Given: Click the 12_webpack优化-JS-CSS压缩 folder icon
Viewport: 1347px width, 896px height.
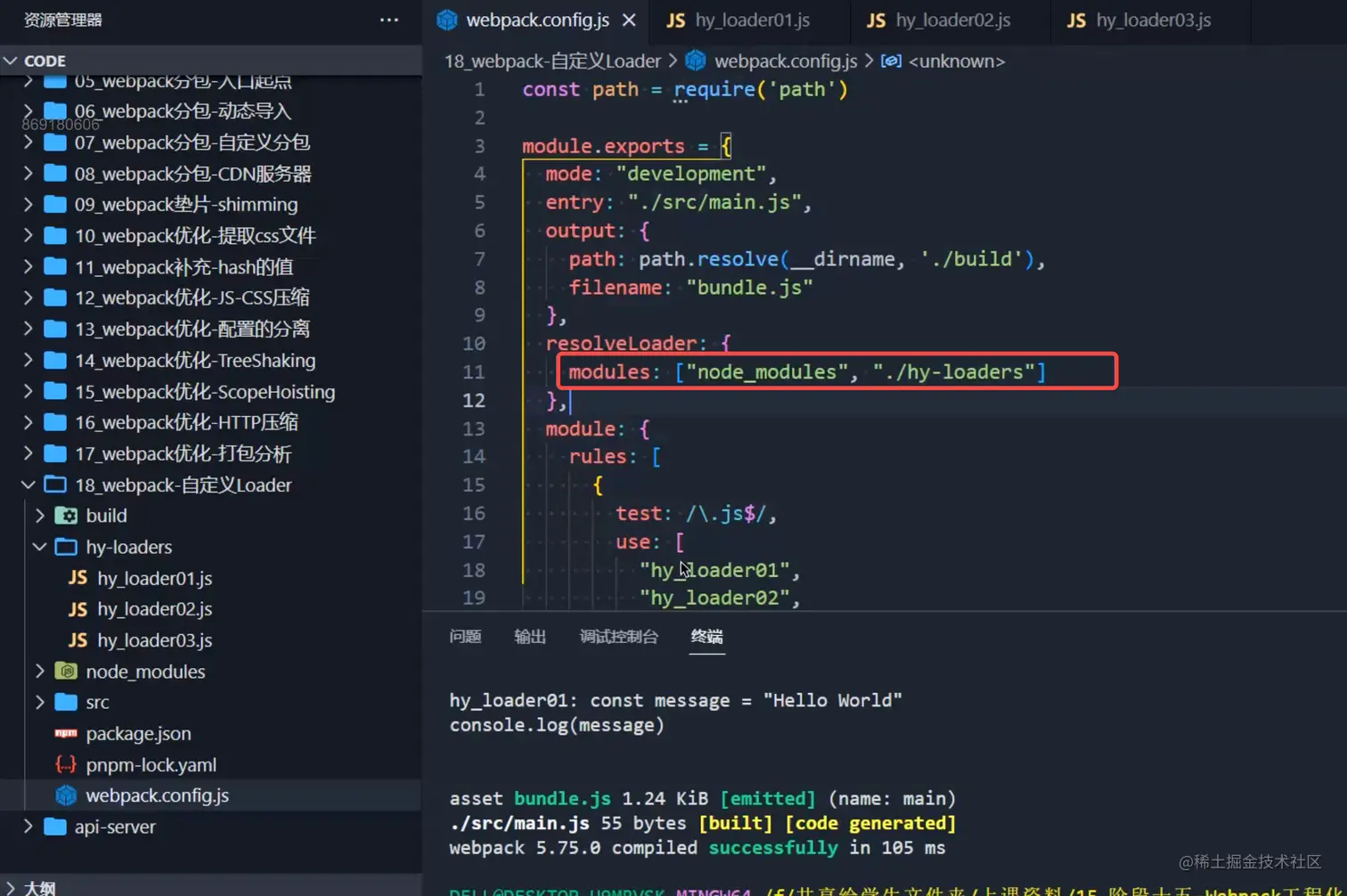Looking at the screenshot, I should [x=55, y=297].
